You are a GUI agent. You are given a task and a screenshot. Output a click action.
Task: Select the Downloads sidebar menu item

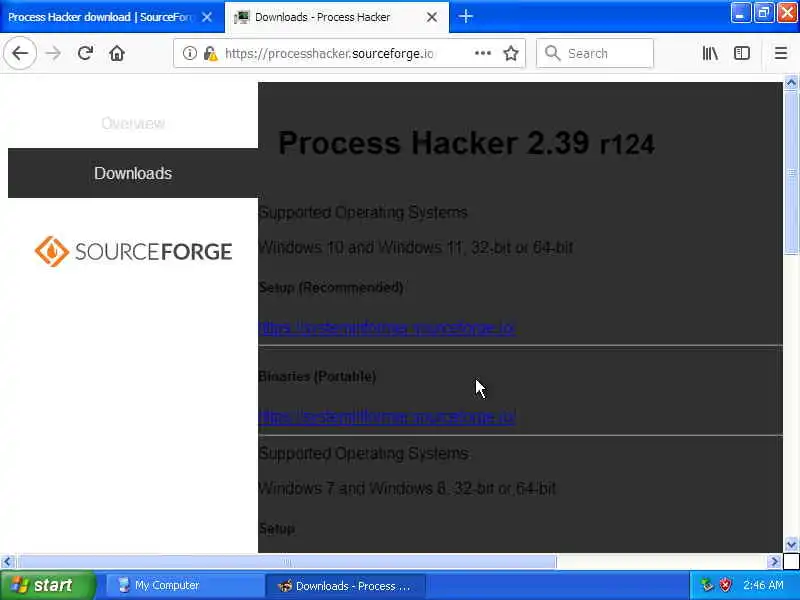click(133, 173)
